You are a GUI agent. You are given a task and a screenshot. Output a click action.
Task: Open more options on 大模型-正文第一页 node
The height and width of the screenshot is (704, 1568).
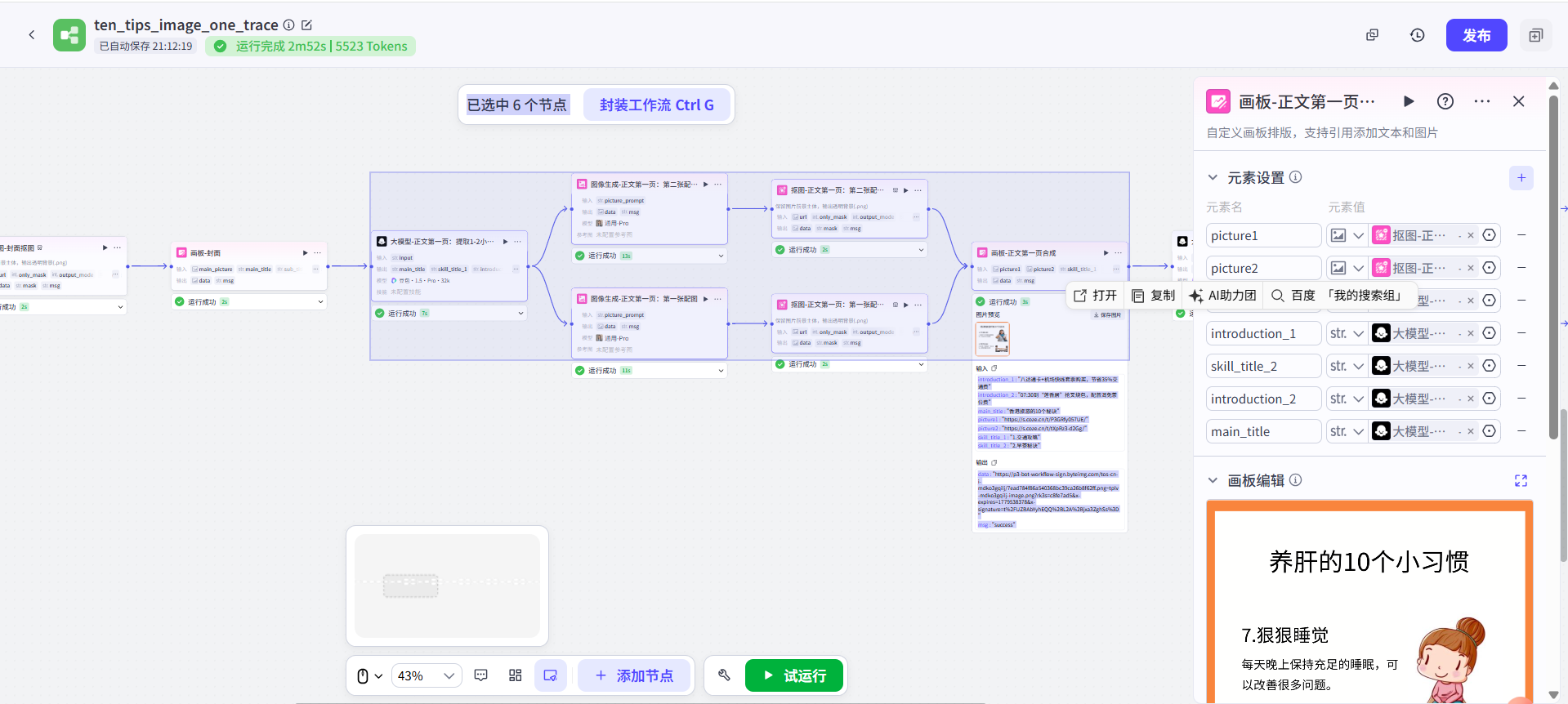517,242
